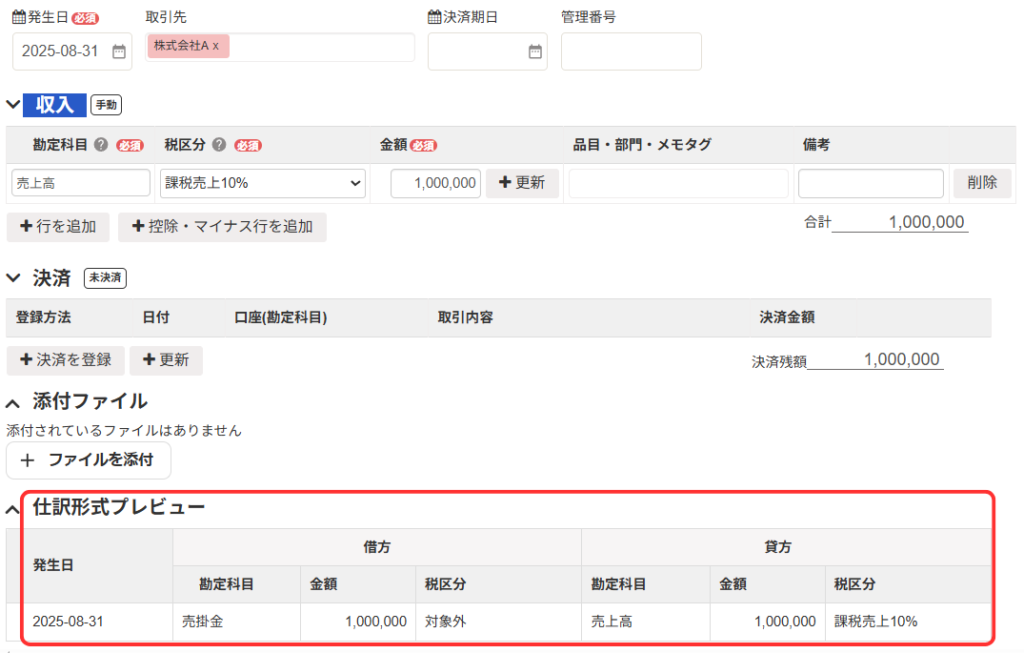Click the 管理番号 input field
Viewport: 1024px width, 653px height.
pos(631,51)
